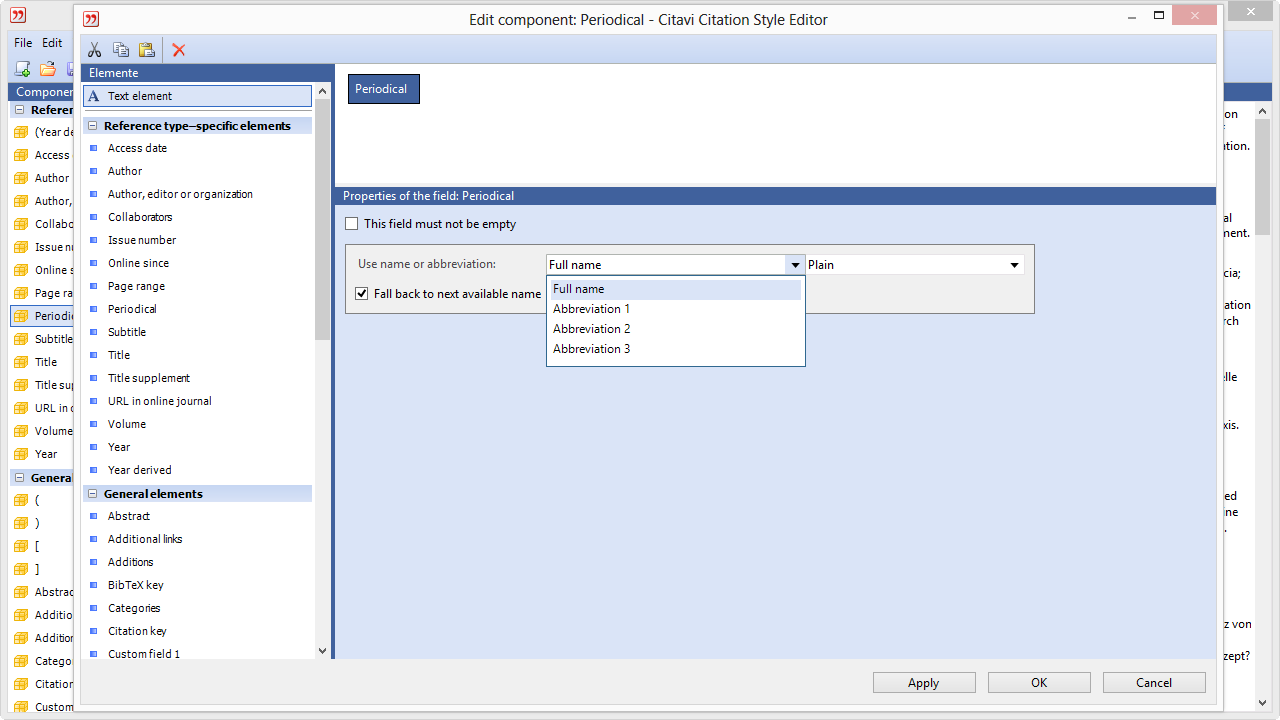
Task: Select the Text element icon entry
Action: tap(94, 96)
